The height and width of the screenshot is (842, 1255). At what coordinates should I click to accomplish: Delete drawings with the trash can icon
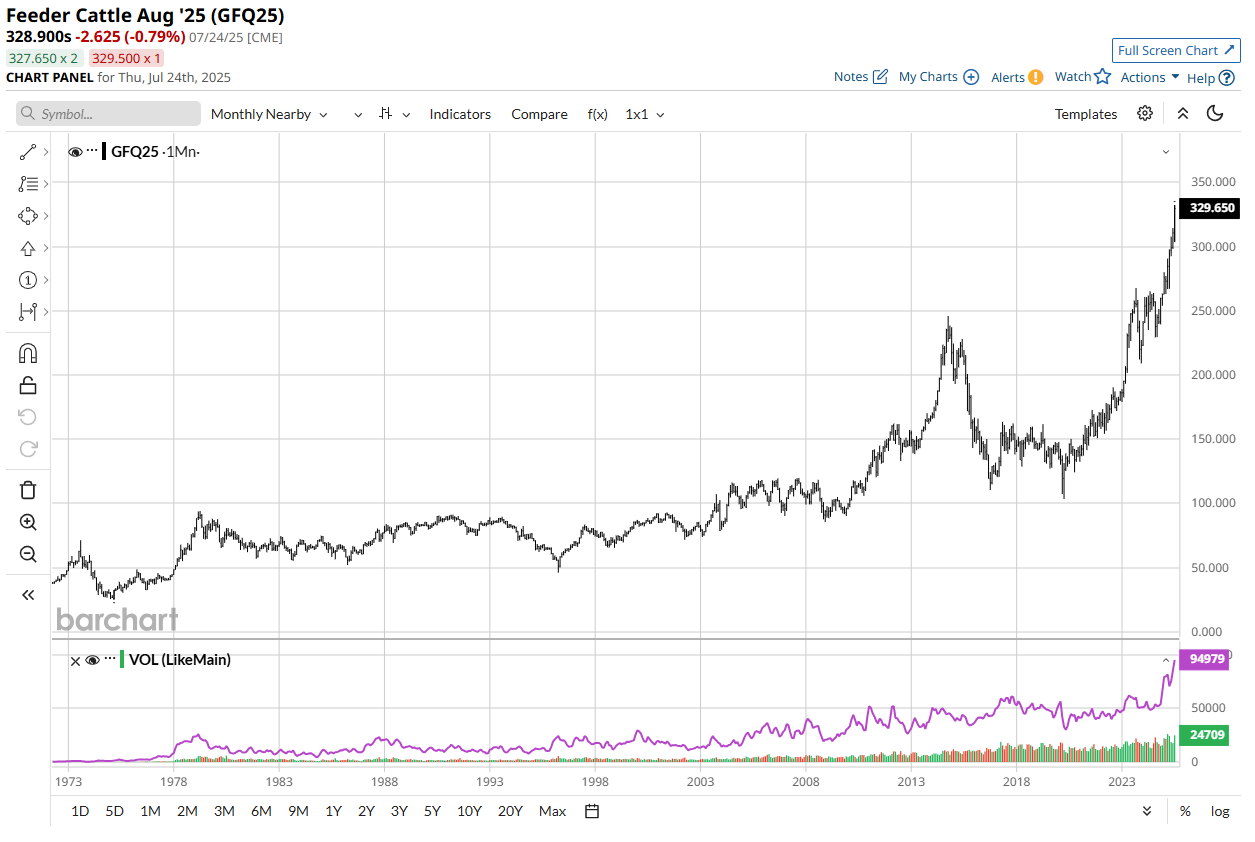pyautogui.click(x=28, y=490)
